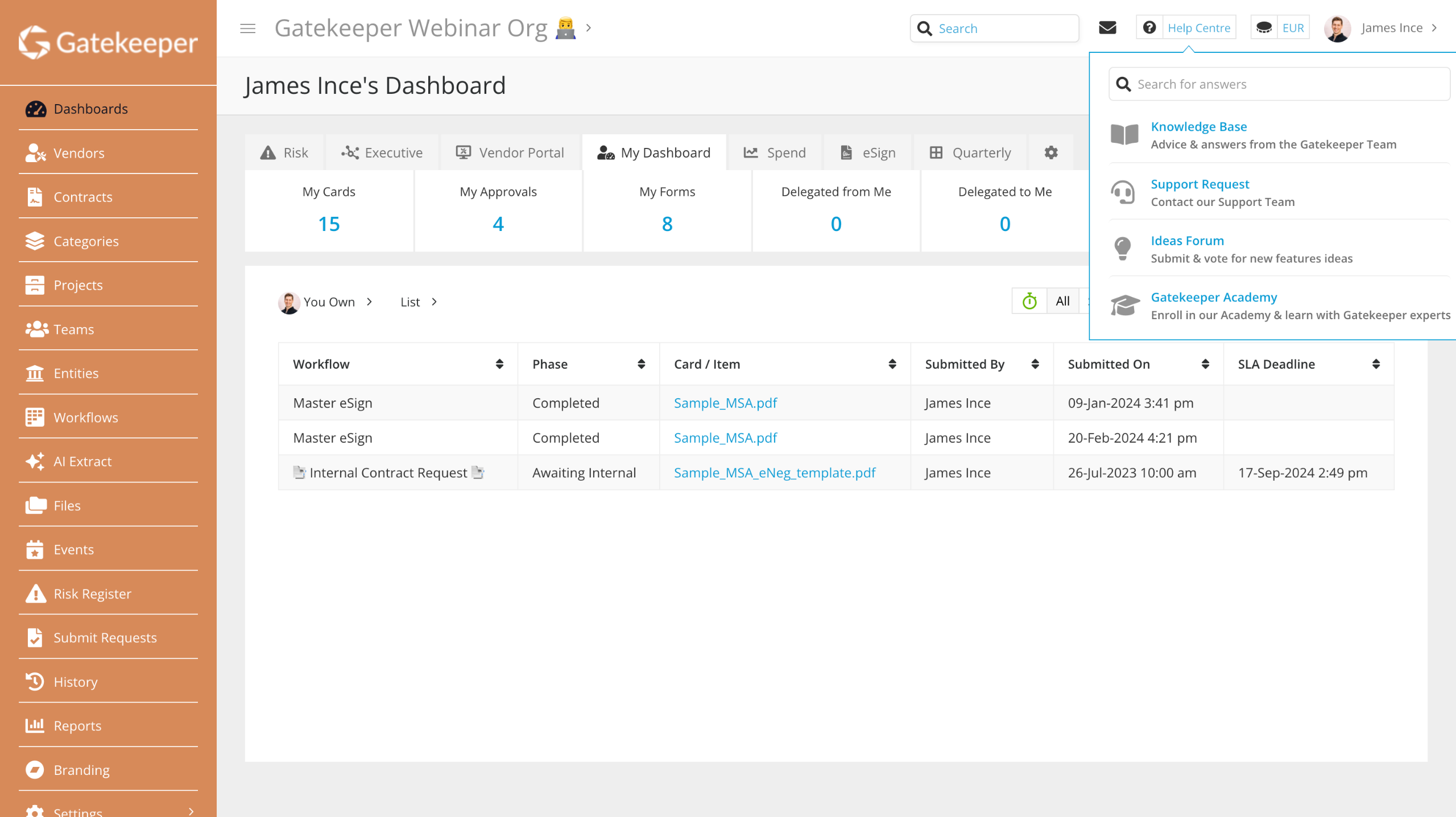Open Risk Register in sidebar
The image size is (1456, 817).
click(92, 593)
